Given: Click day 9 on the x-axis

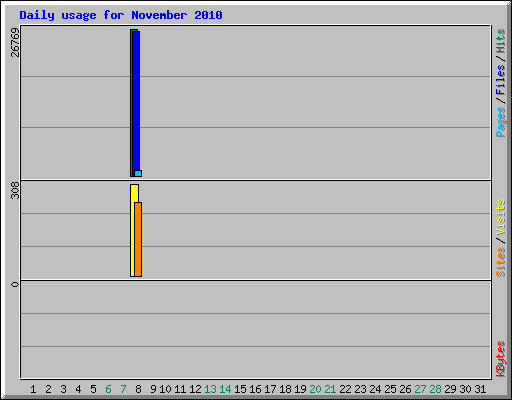Looking at the screenshot, I should click(x=153, y=389).
